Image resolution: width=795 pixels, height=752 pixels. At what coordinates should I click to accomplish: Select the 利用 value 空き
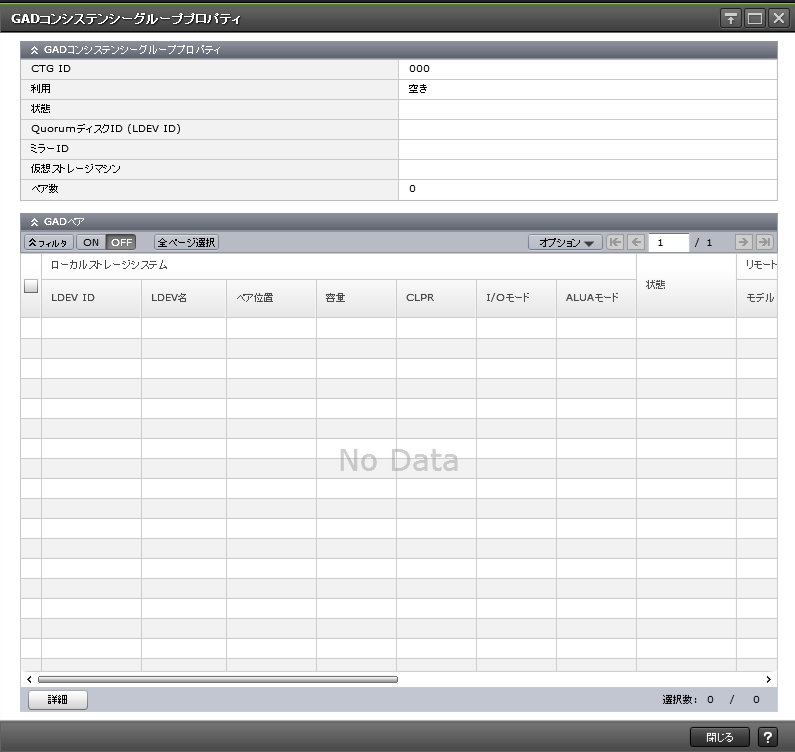point(418,89)
